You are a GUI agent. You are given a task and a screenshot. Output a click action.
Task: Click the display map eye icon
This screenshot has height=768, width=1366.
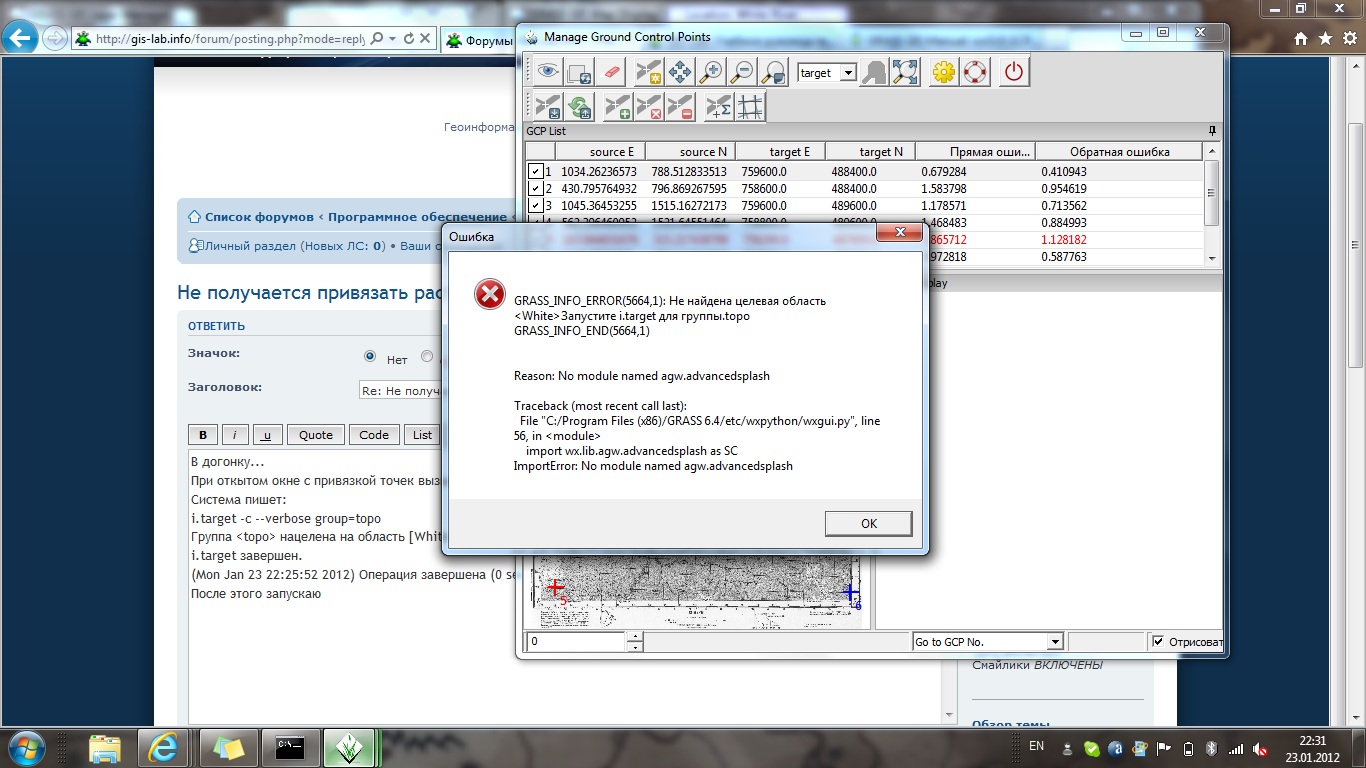pos(547,72)
